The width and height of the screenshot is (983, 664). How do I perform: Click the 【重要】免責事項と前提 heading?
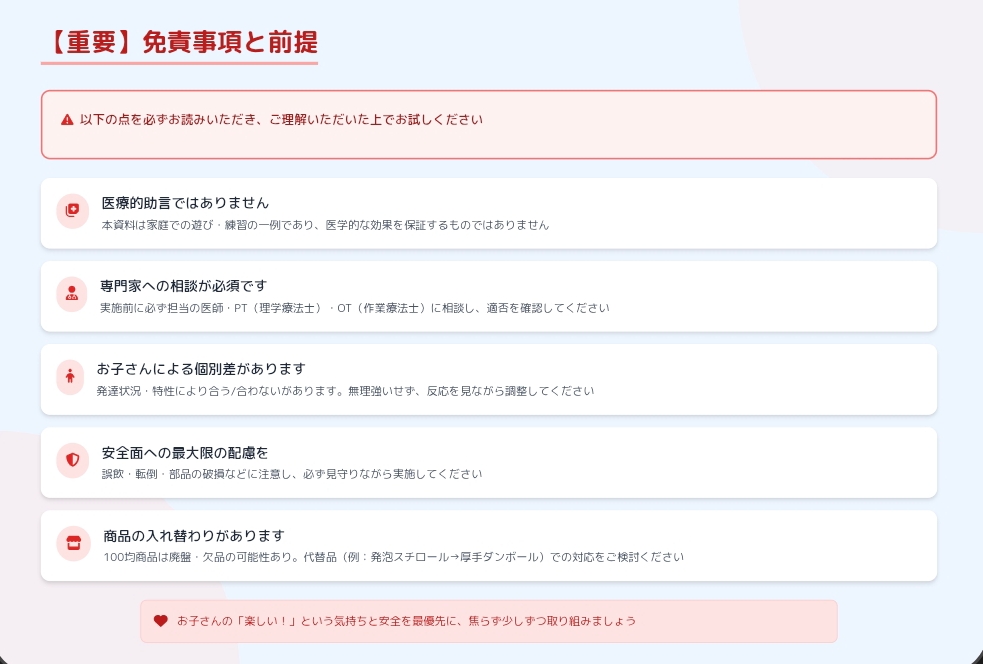click(180, 42)
